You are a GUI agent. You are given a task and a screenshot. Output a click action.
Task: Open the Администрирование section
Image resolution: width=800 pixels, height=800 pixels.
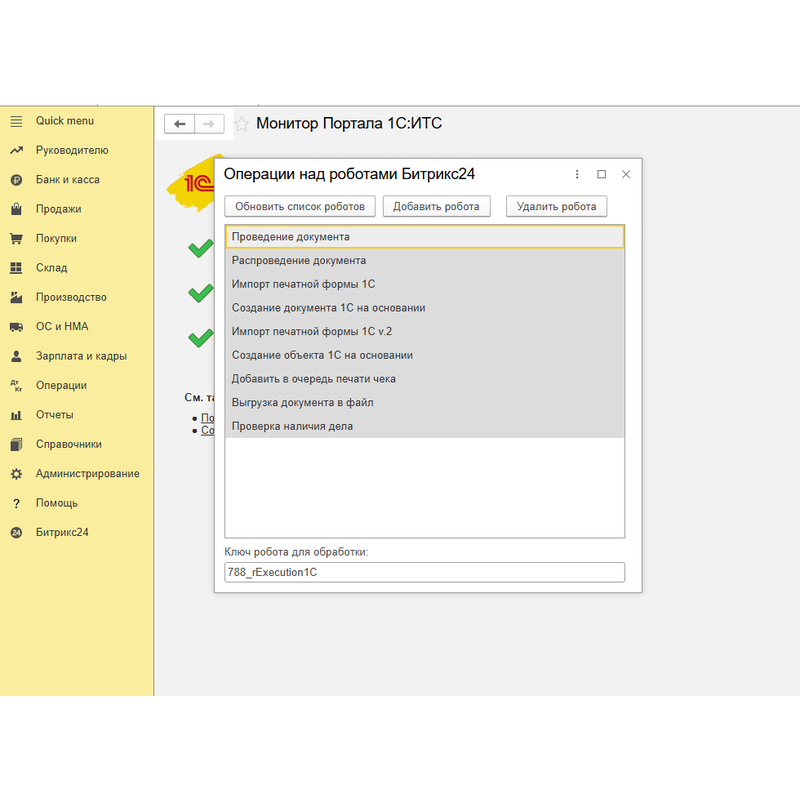click(87, 474)
